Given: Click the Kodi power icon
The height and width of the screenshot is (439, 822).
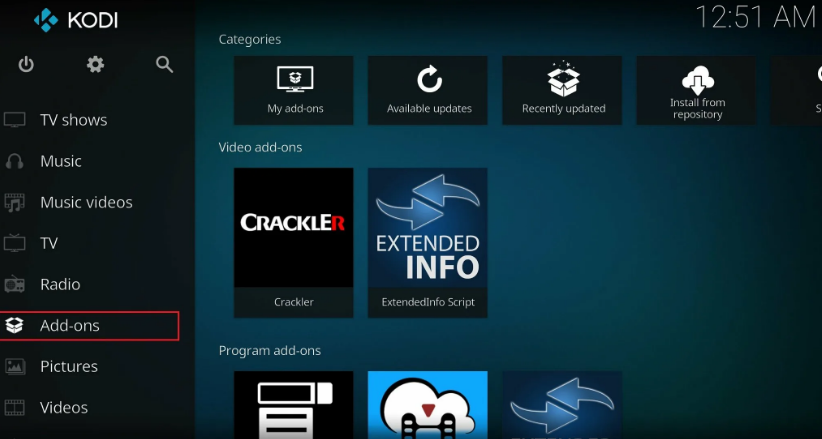Looking at the screenshot, I should 26,65.
